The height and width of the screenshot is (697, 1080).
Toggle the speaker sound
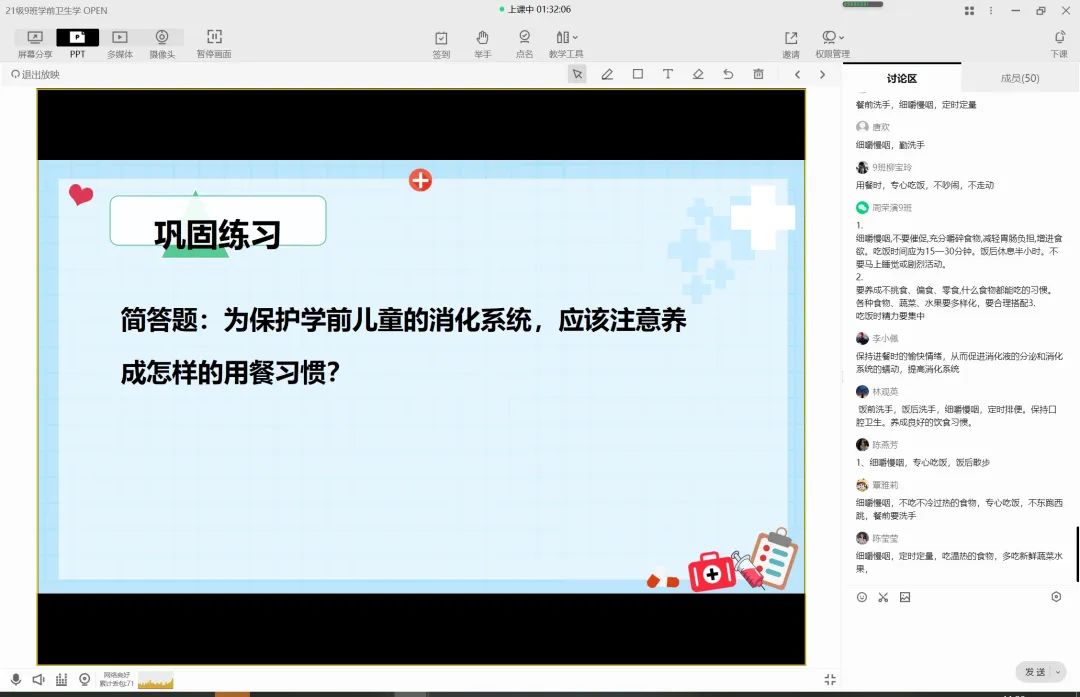point(38,680)
